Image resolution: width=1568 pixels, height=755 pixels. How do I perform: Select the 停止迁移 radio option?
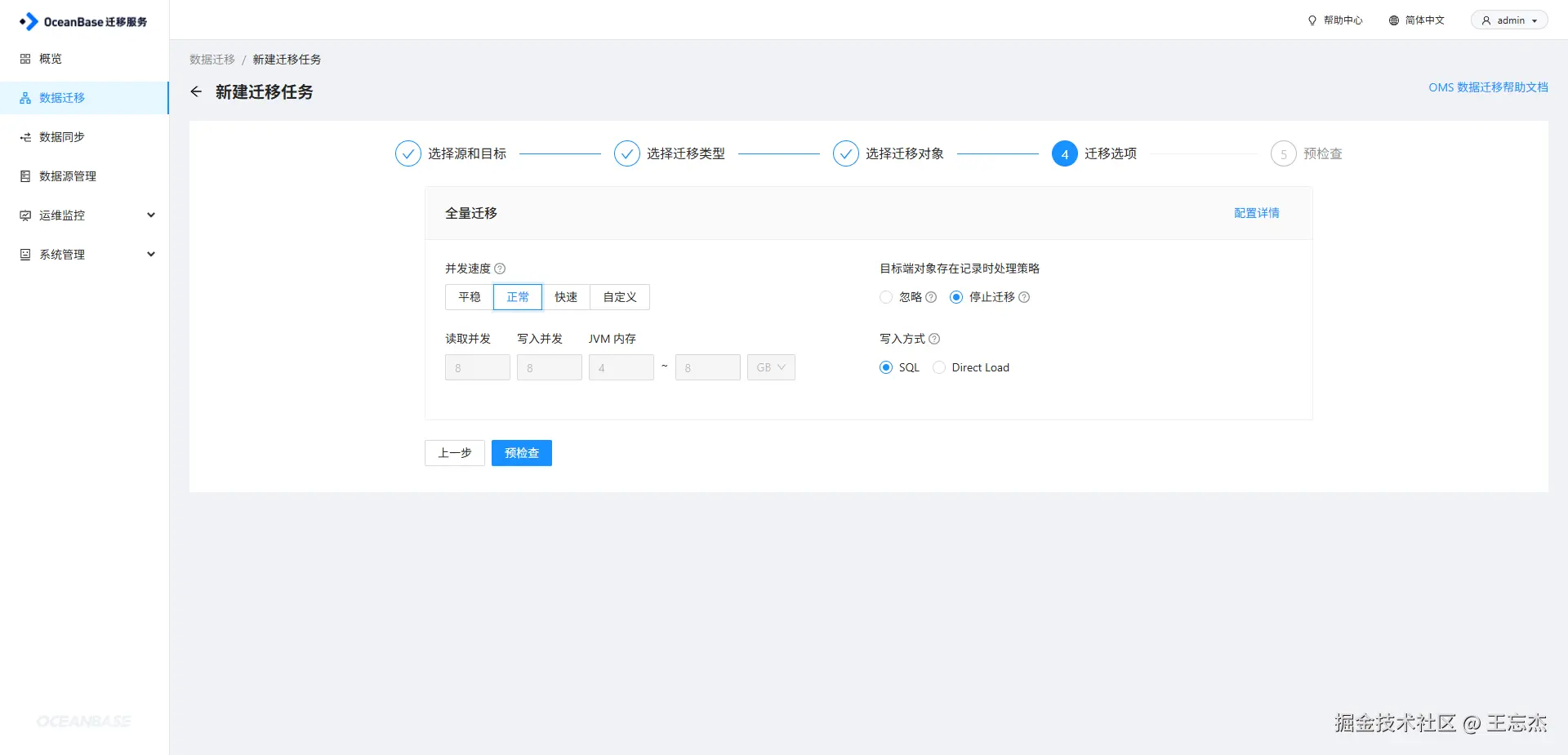(x=956, y=297)
